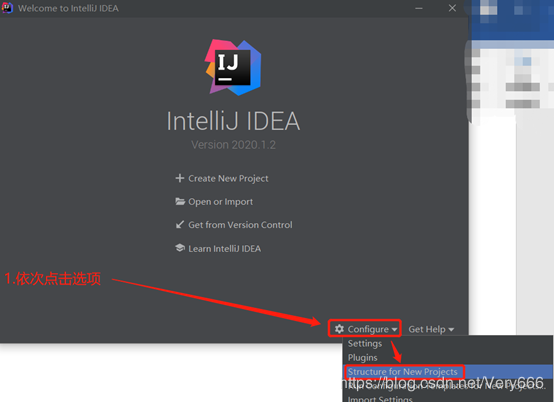Screen dimensions: 554x402
Task: Open the Get Help menu label
Action: [x=427, y=329]
